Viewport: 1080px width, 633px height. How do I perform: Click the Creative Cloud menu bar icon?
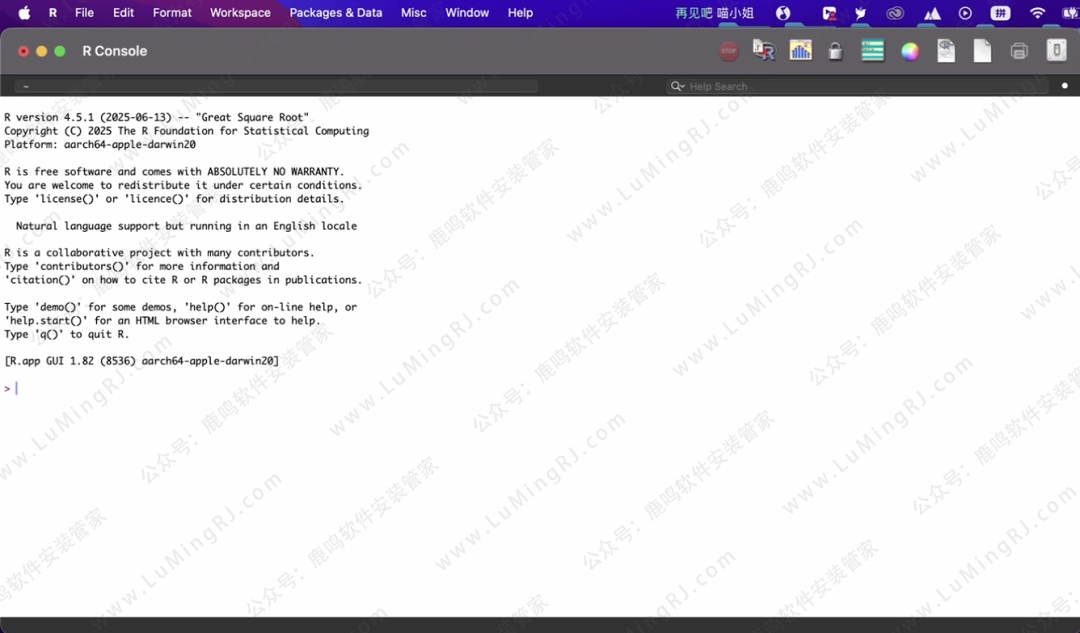(895, 13)
